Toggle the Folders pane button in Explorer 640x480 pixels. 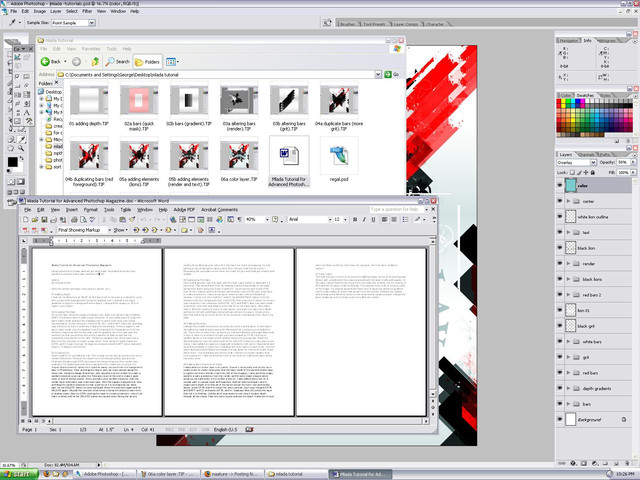(x=147, y=62)
